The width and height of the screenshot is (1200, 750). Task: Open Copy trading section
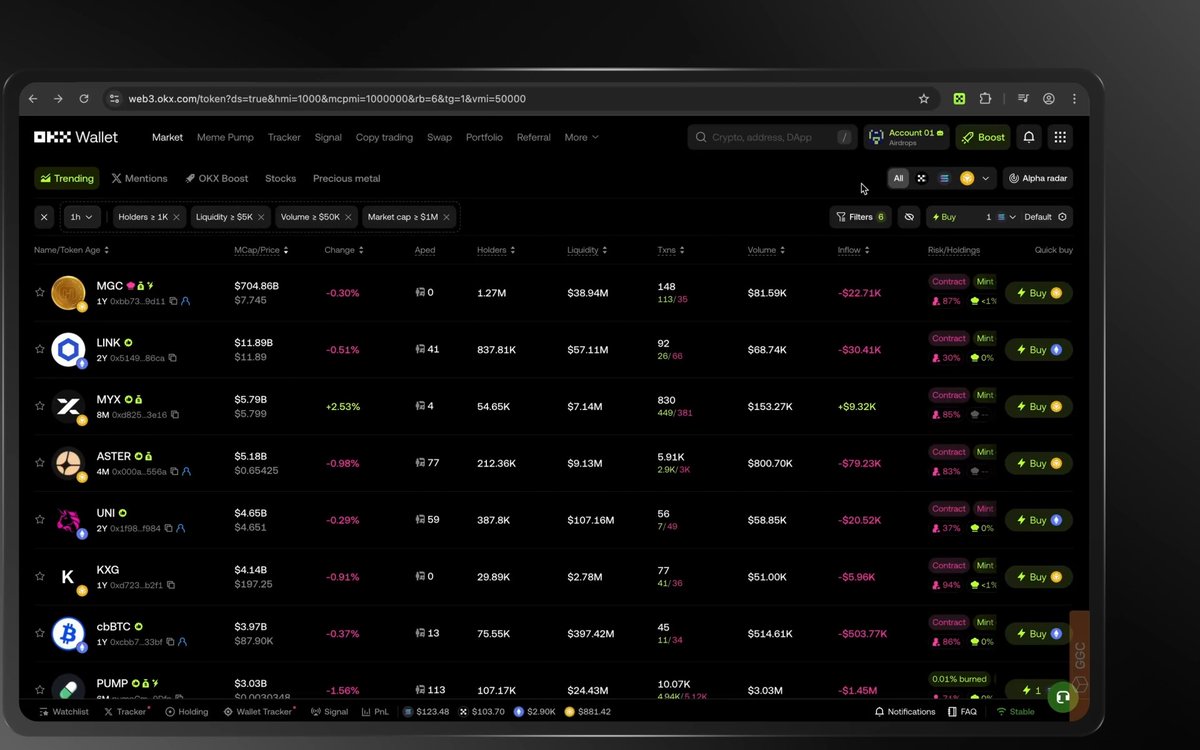point(384,137)
